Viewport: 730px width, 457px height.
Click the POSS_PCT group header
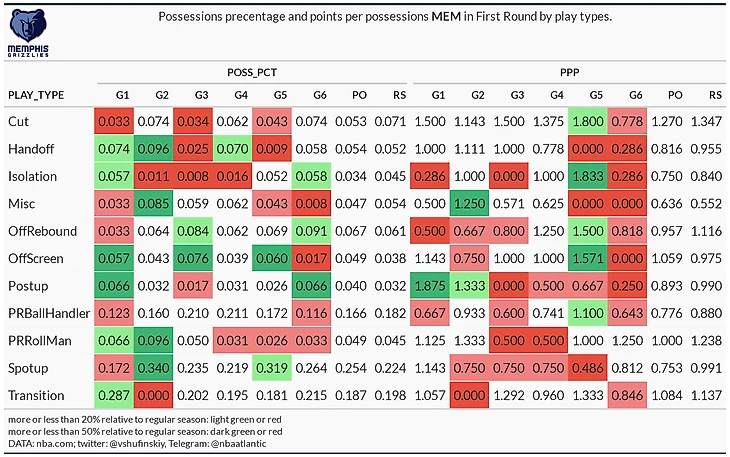(251, 72)
